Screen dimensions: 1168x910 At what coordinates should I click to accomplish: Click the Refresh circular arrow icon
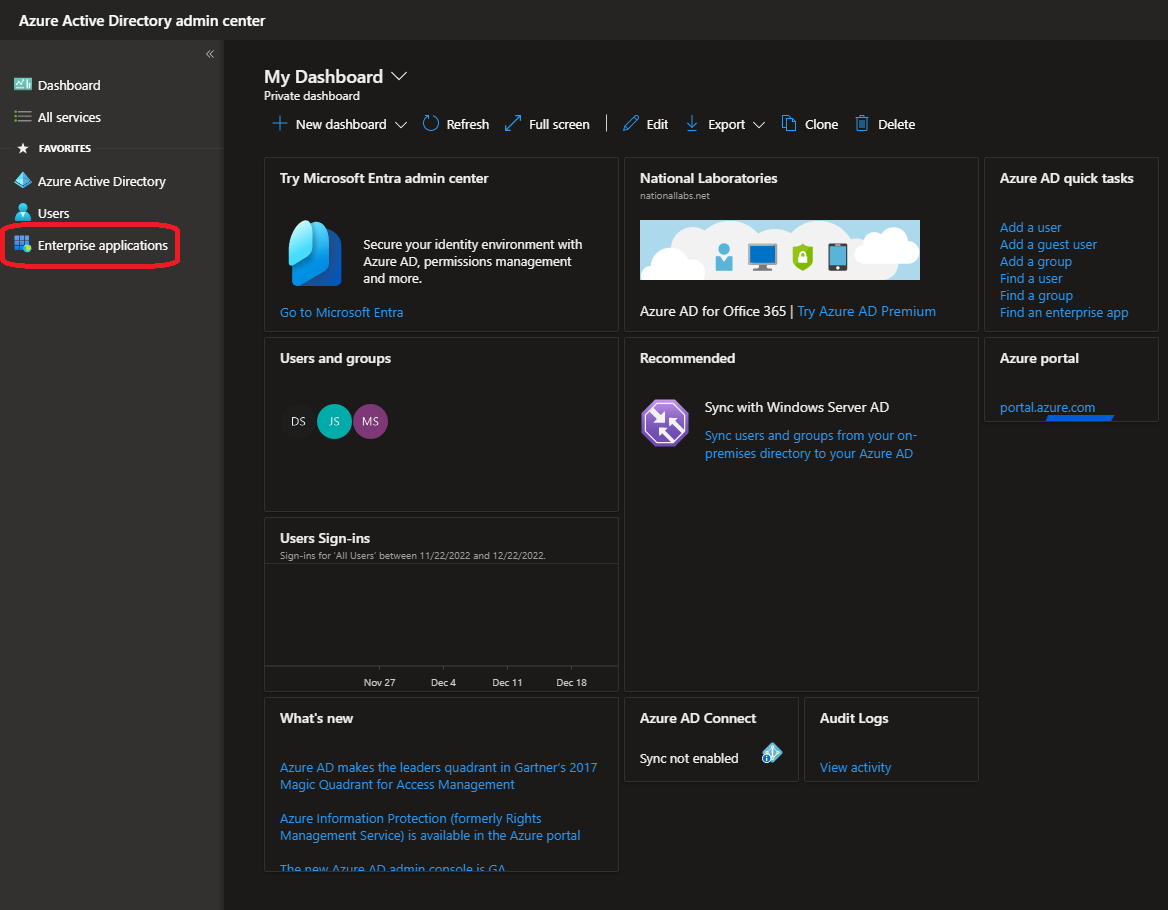click(431, 124)
